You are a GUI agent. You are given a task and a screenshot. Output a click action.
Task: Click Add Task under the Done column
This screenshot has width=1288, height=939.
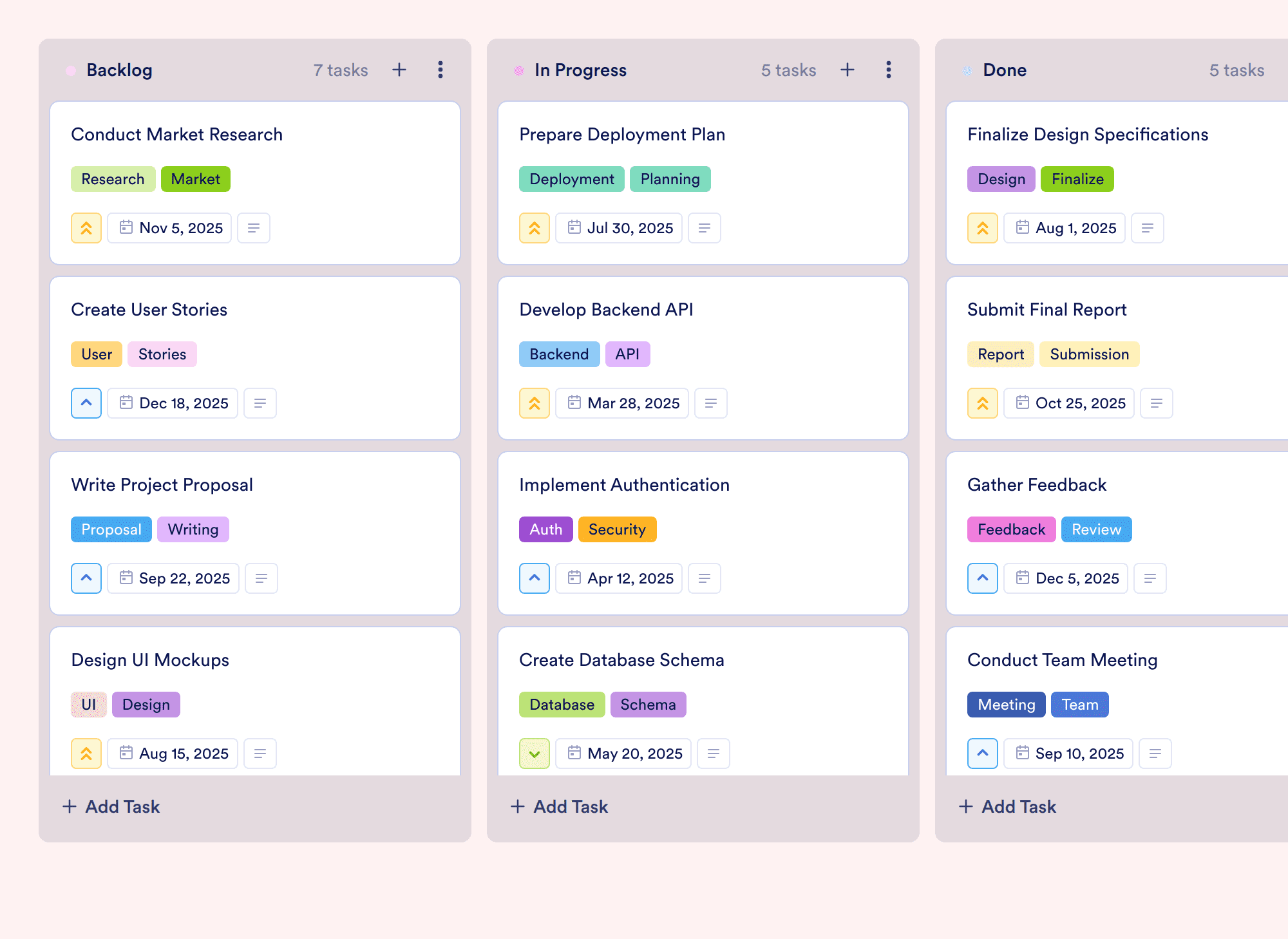click(1007, 806)
